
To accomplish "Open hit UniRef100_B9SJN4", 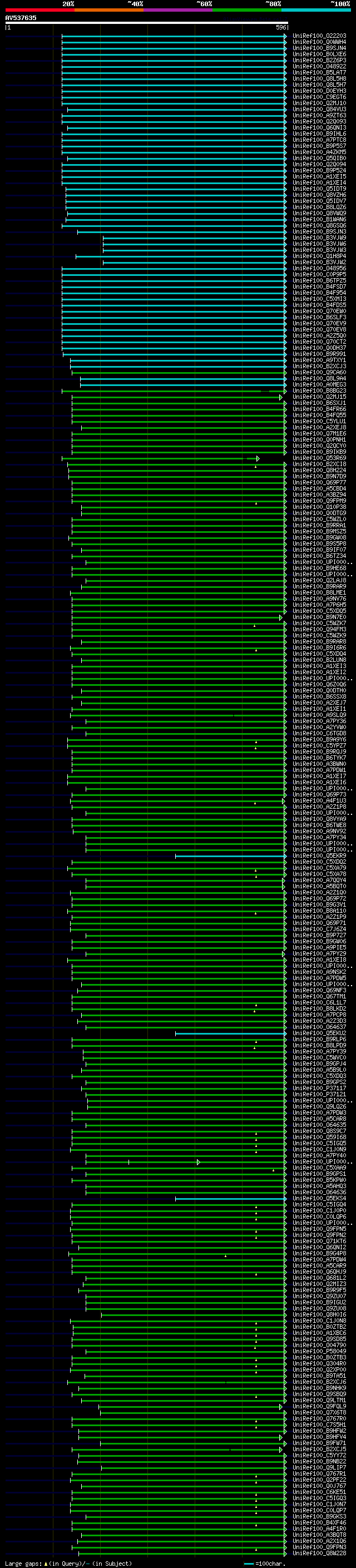I will coord(319,48).
